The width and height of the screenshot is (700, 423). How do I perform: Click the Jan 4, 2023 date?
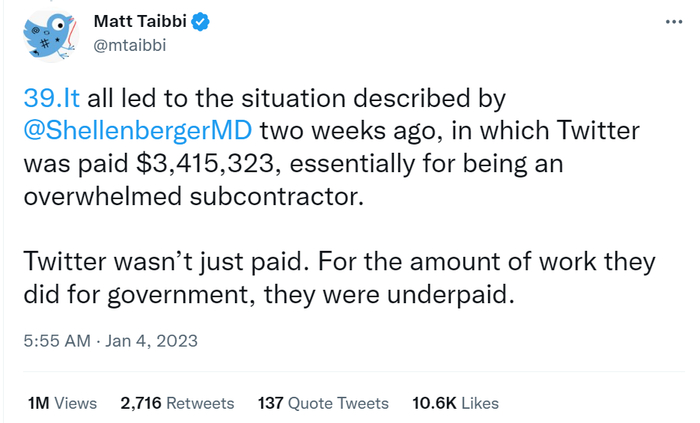155,340
